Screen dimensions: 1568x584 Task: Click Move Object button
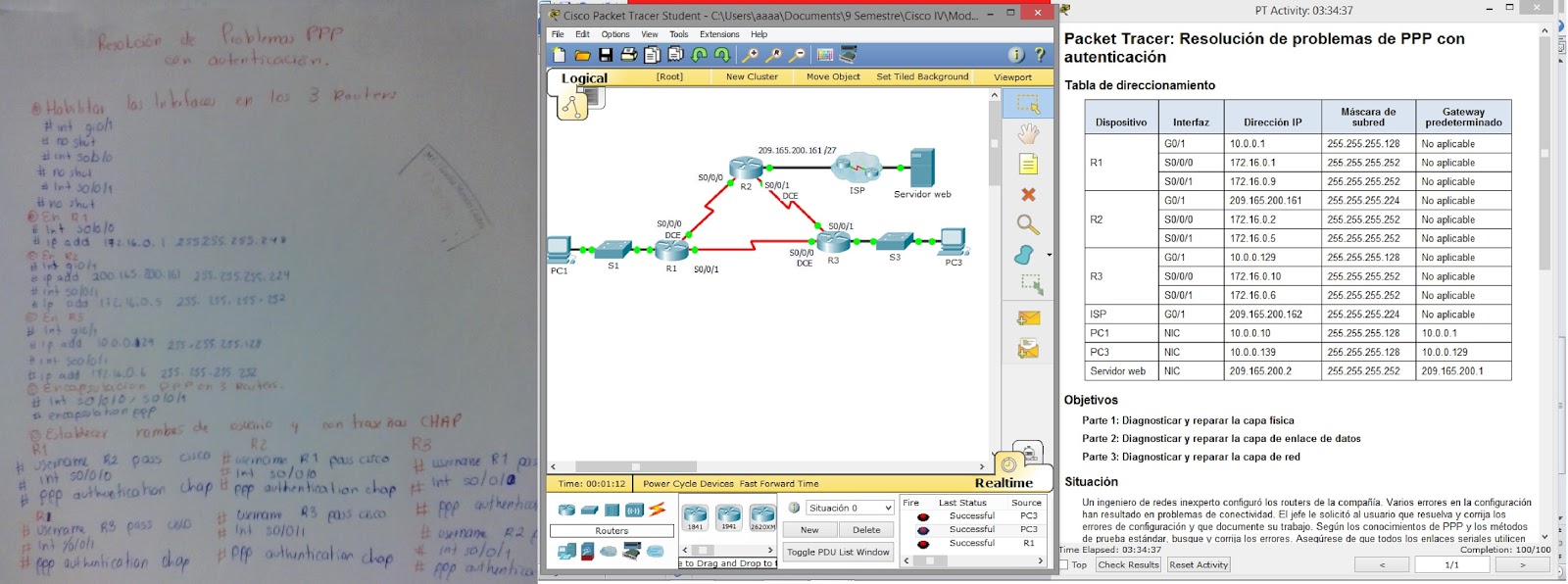point(833,76)
